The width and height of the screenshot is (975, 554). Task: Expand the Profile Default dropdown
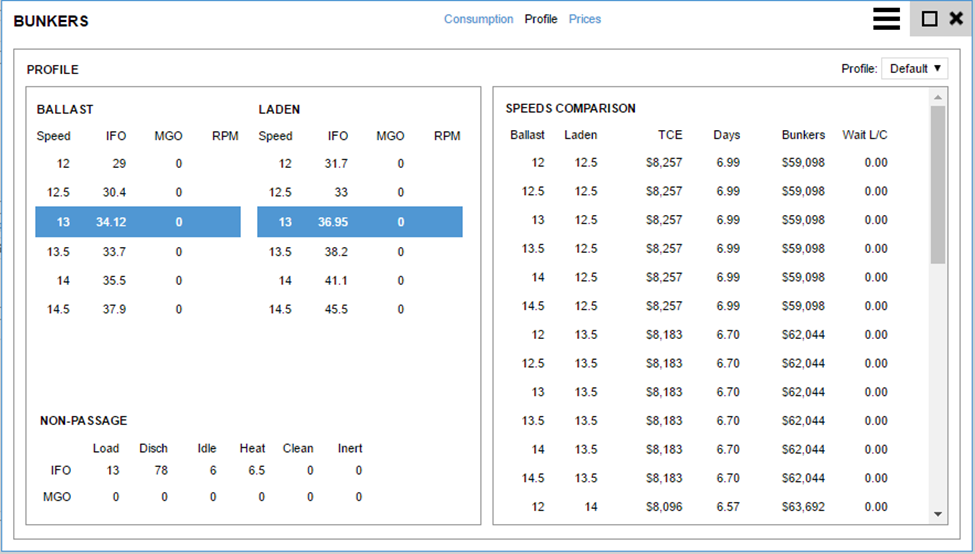click(x=915, y=69)
